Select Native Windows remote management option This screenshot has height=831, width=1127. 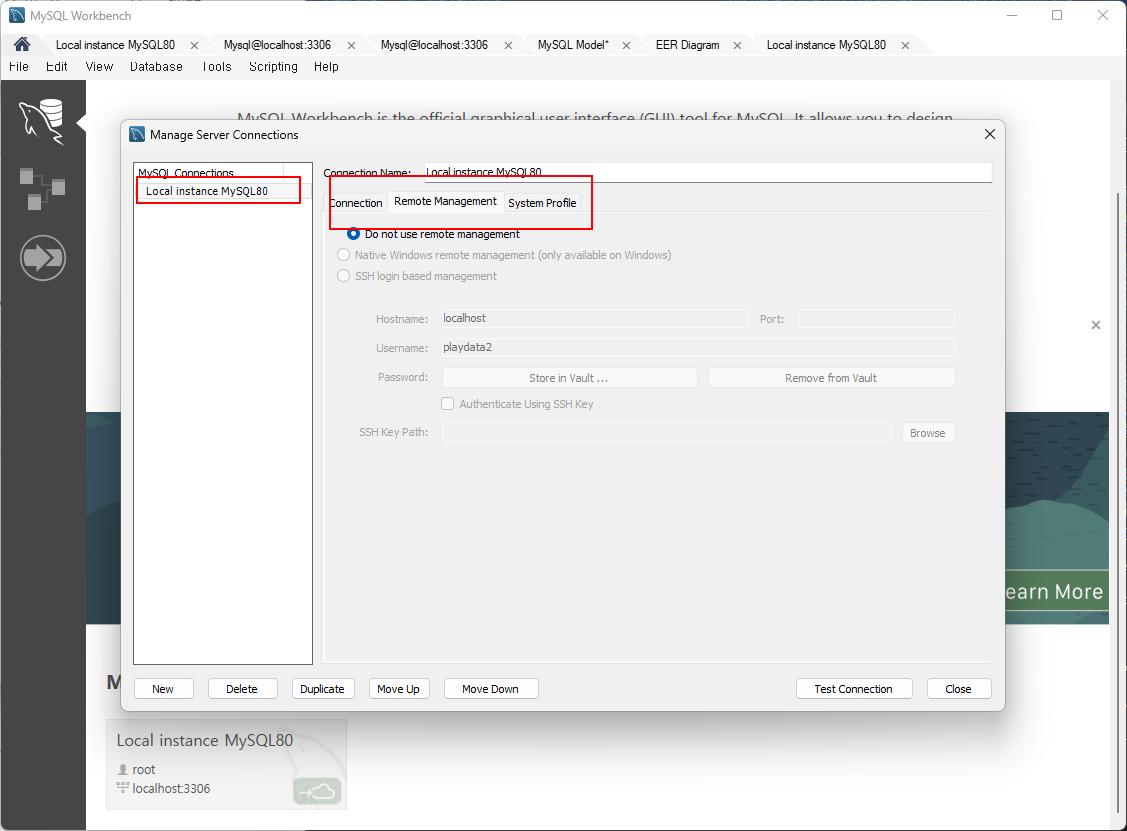[344, 254]
